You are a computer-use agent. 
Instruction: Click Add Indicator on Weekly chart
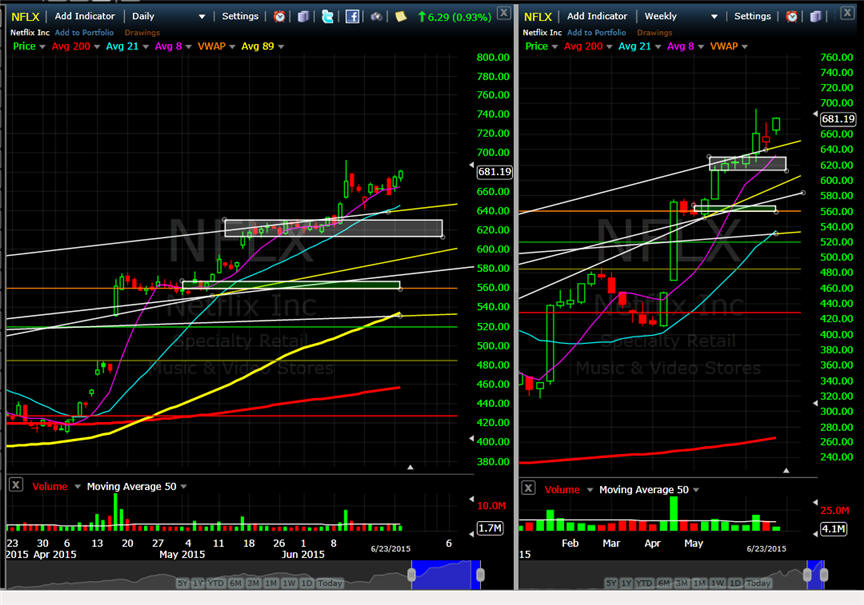pos(597,17)
